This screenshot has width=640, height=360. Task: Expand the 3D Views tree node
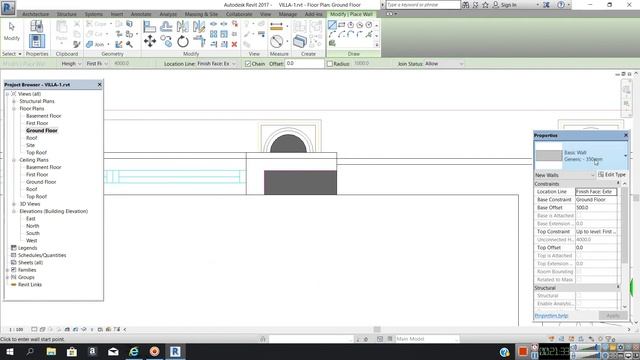pos(14,204)
